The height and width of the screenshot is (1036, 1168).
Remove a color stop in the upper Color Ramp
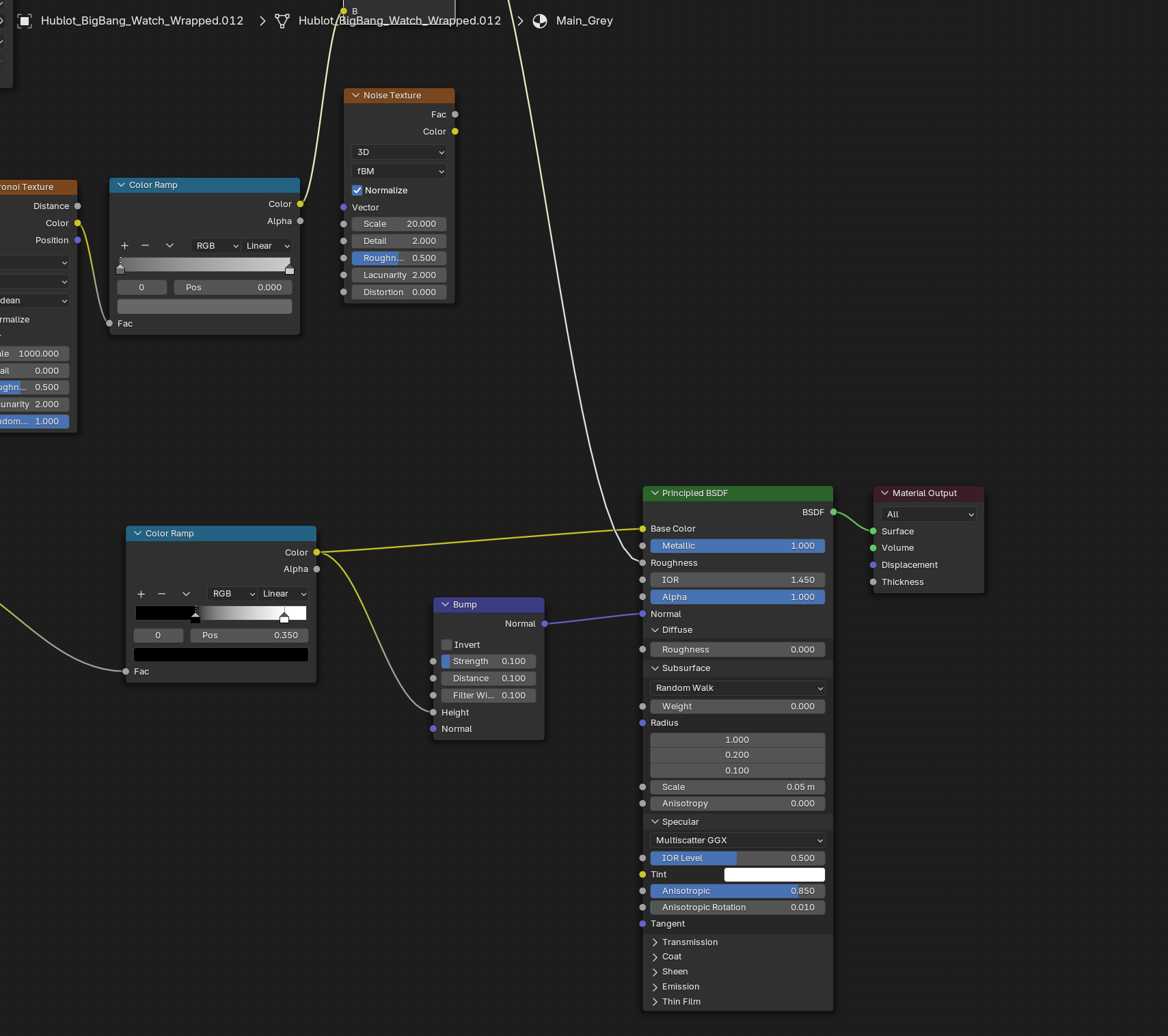(145, 246)
